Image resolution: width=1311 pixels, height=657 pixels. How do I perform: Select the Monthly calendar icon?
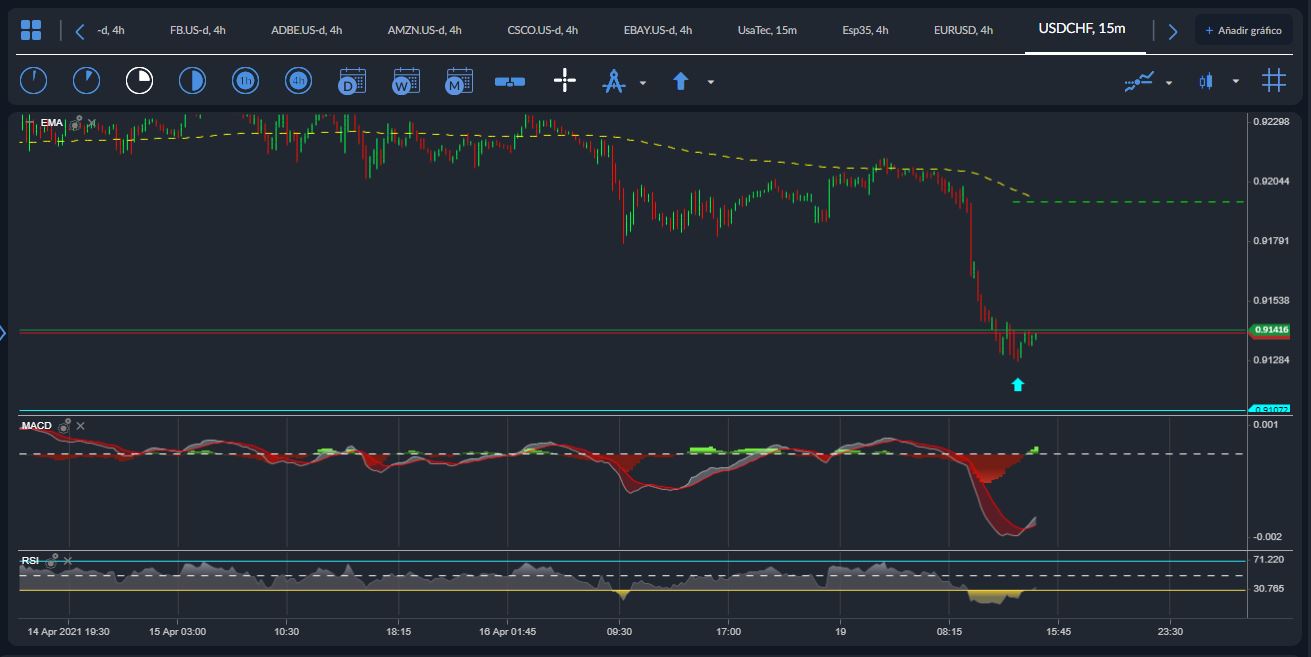(457, 81)
